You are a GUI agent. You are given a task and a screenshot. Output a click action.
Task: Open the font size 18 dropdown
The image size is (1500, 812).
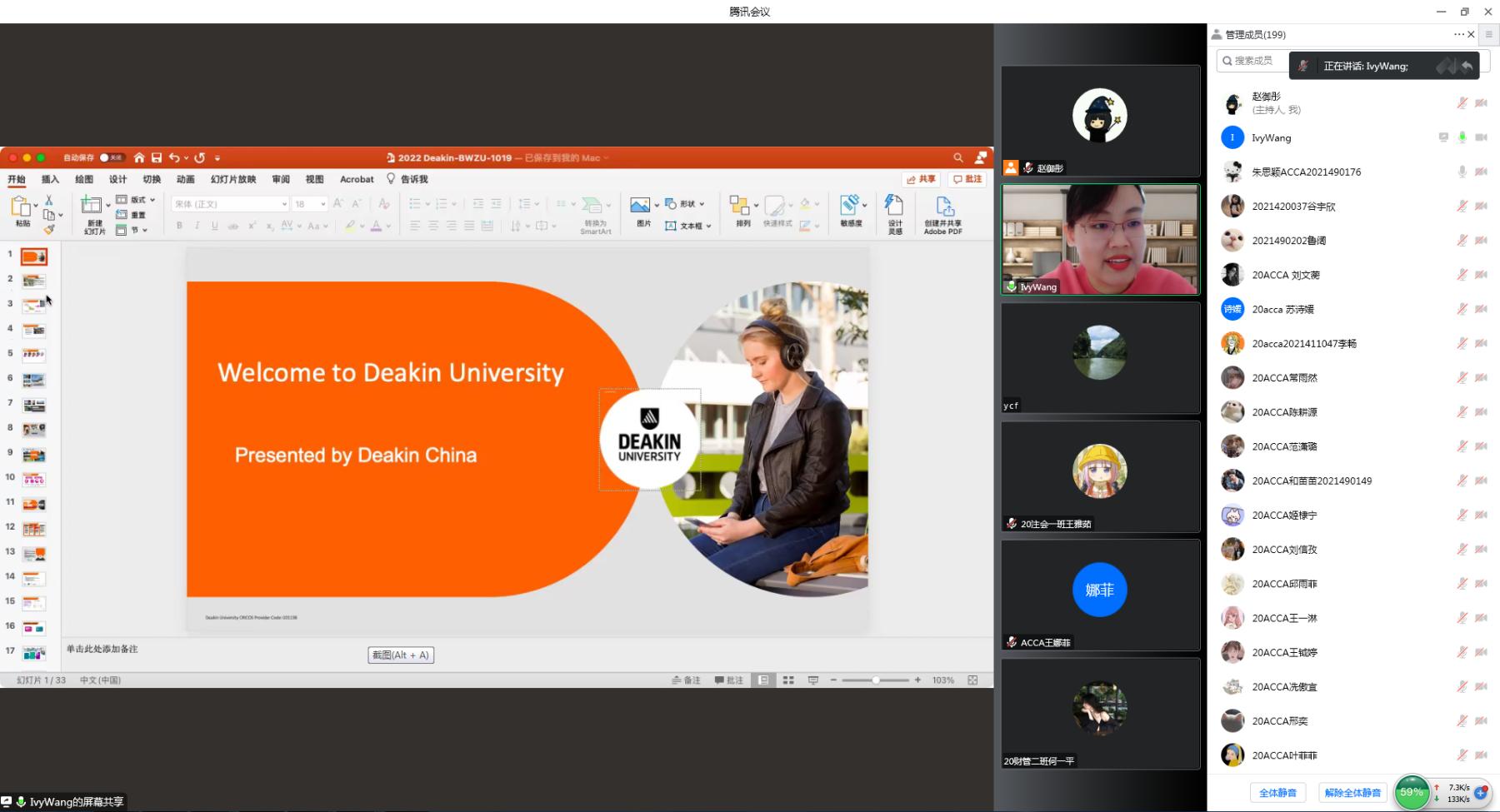323,204
